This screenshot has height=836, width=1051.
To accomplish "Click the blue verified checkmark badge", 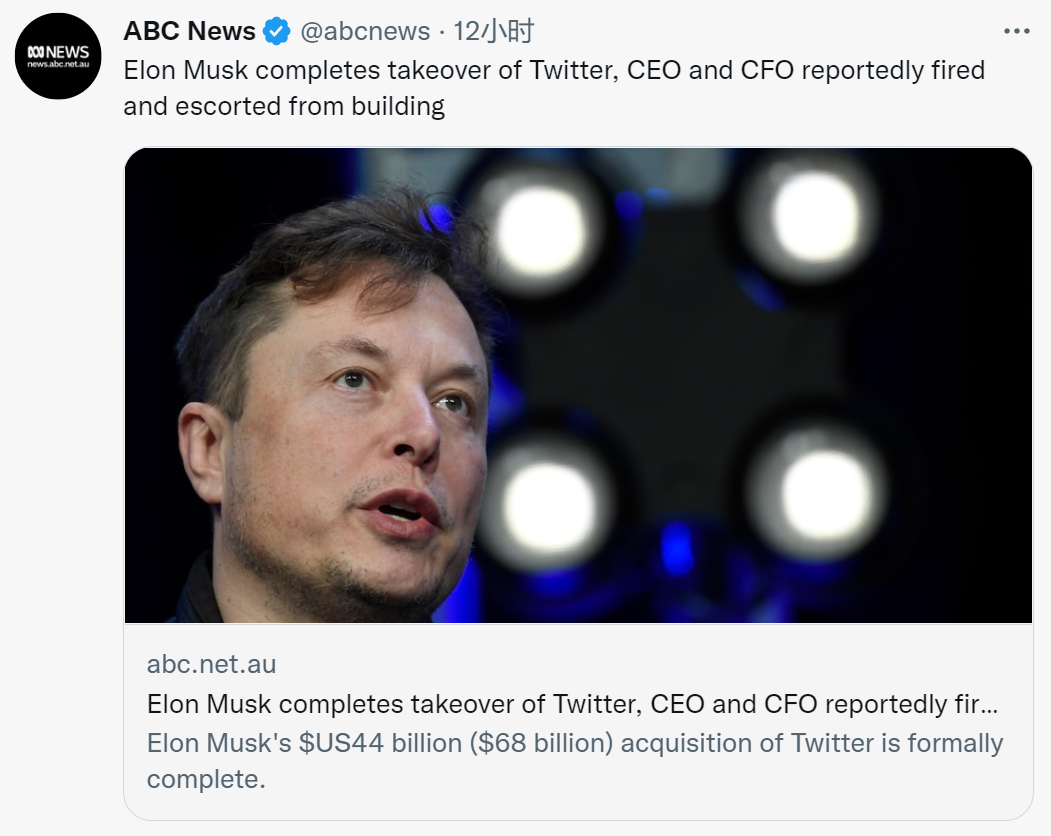I will click(276, 32).
